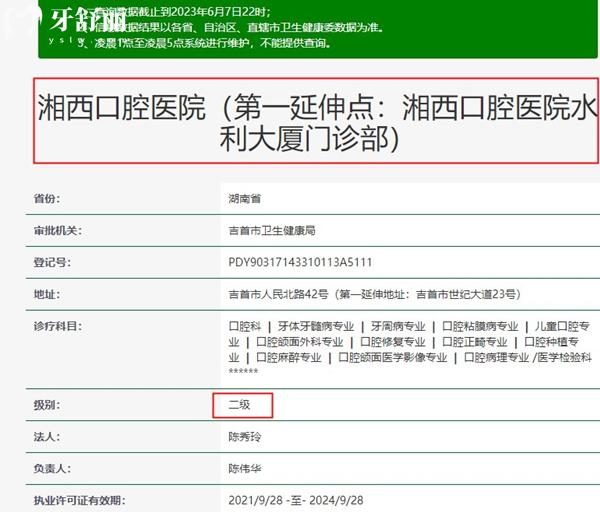Click 口腔病理专业 /医学检验科 text
600x512 pixels.
(528, 357)
